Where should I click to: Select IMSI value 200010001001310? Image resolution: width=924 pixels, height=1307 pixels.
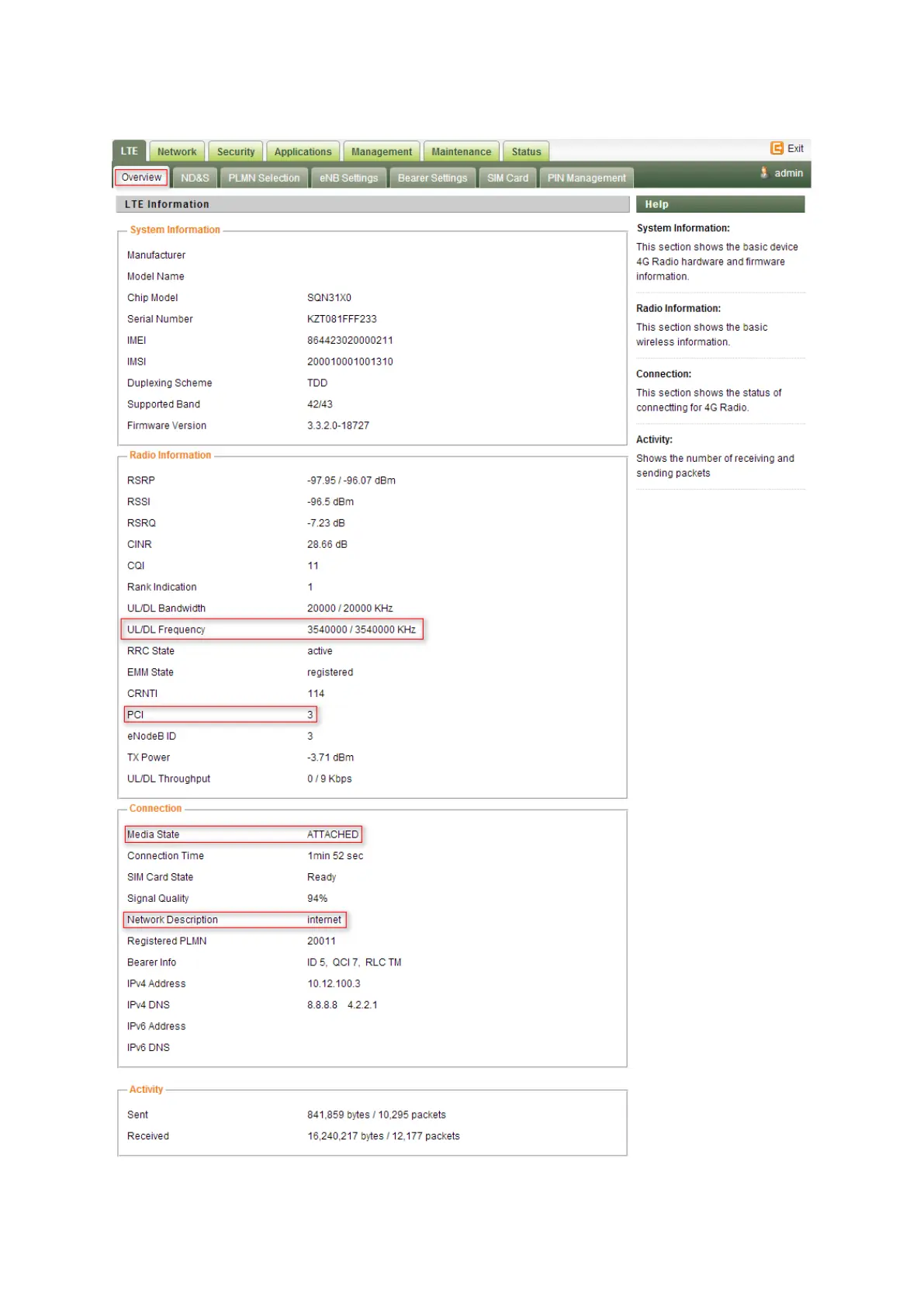point(350,362)
